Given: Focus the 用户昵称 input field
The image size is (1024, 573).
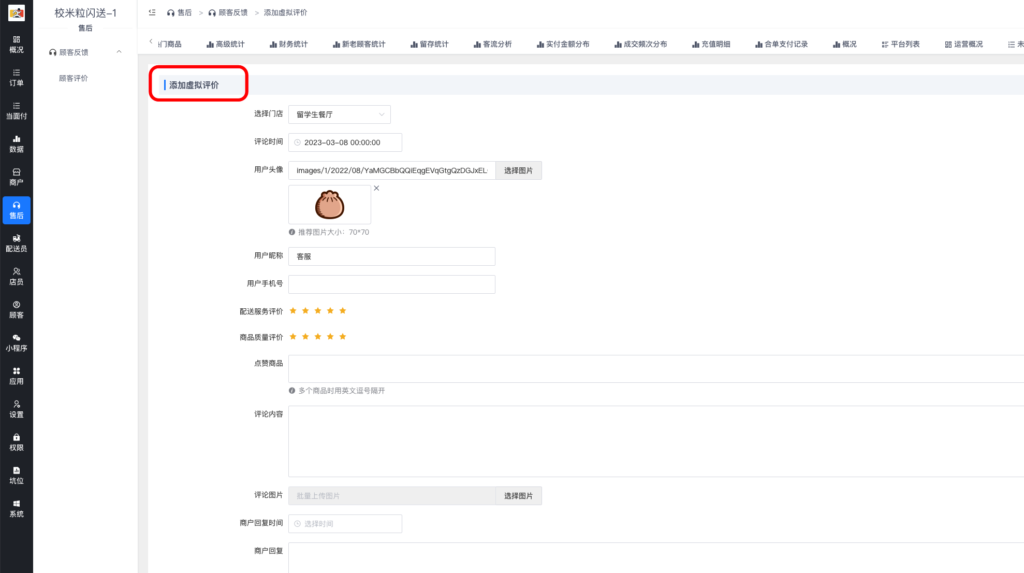Looking at the screenshot, I should [x=392, y=256].
